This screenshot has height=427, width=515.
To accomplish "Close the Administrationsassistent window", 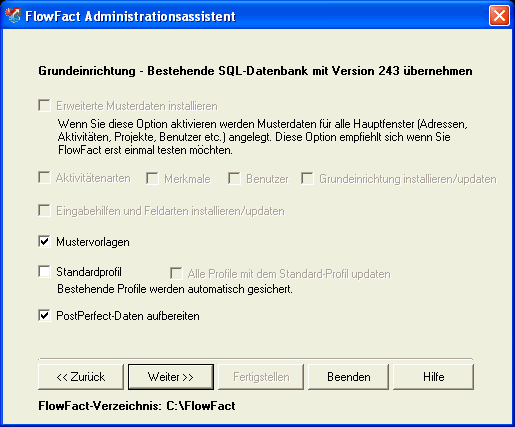I will click(499, 15).
